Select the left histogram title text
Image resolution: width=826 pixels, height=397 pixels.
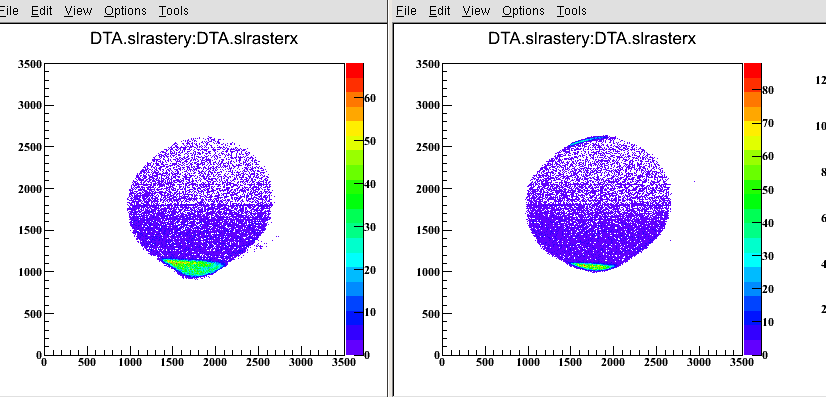[194, 38]
